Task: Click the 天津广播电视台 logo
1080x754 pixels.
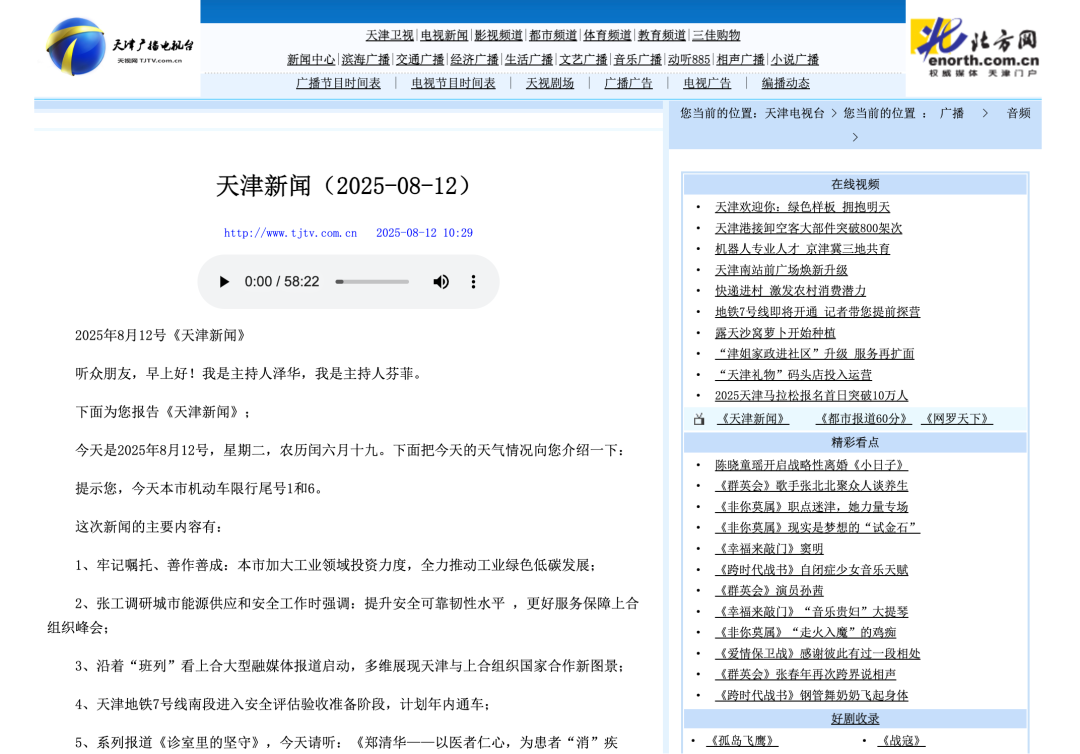Action: tap(118, 47)
